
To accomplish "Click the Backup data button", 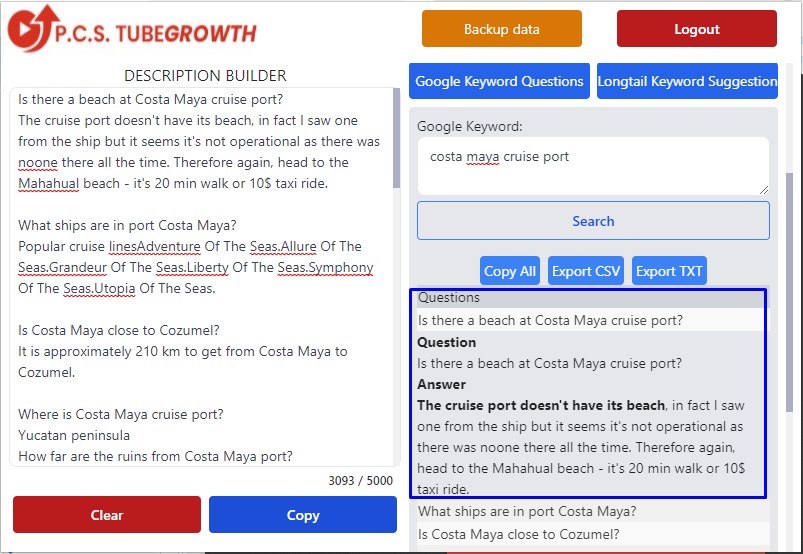I will point(501,29).
